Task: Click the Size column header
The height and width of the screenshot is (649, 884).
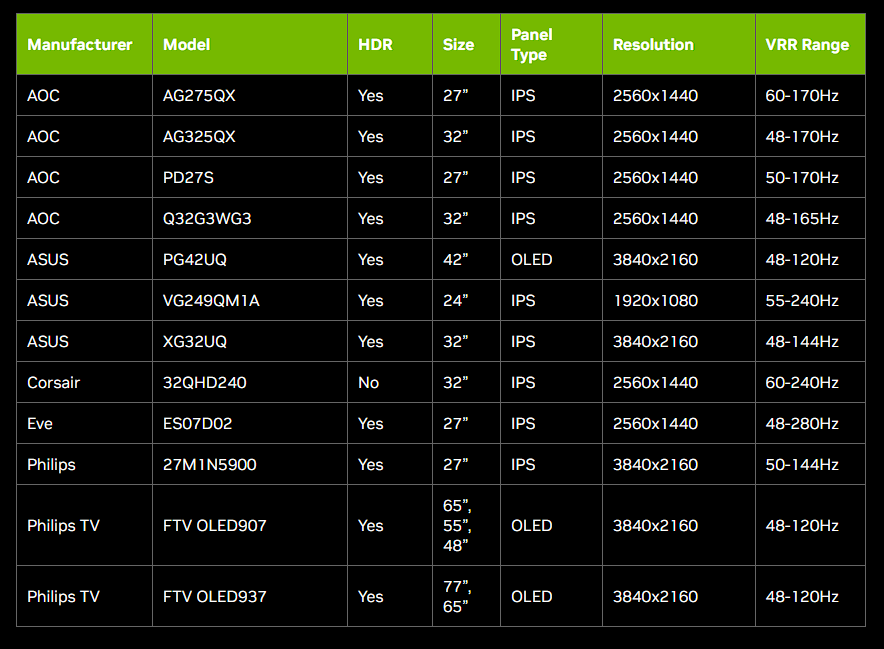Action: (466, 45)
